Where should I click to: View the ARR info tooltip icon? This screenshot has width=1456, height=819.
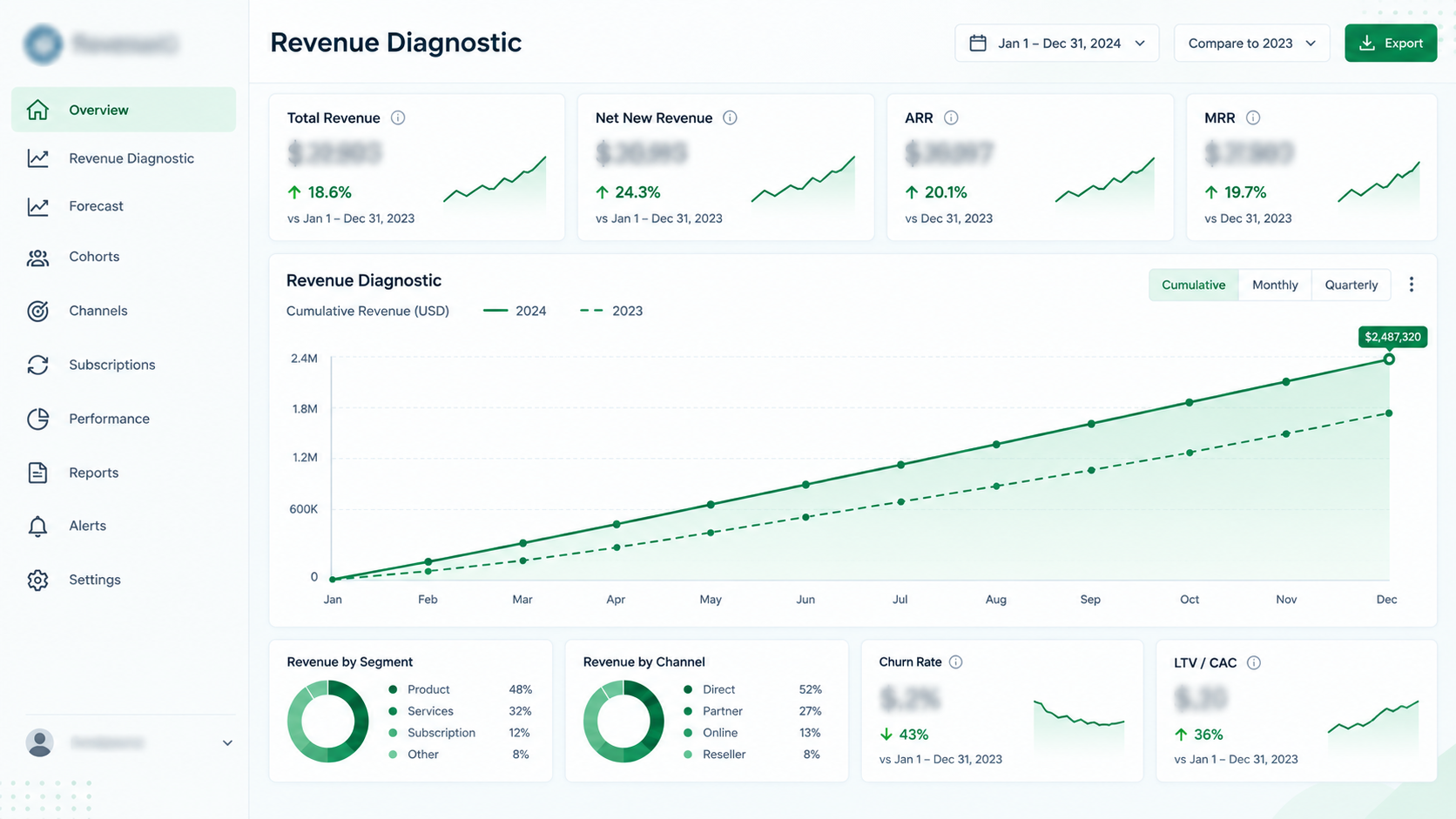951,117
